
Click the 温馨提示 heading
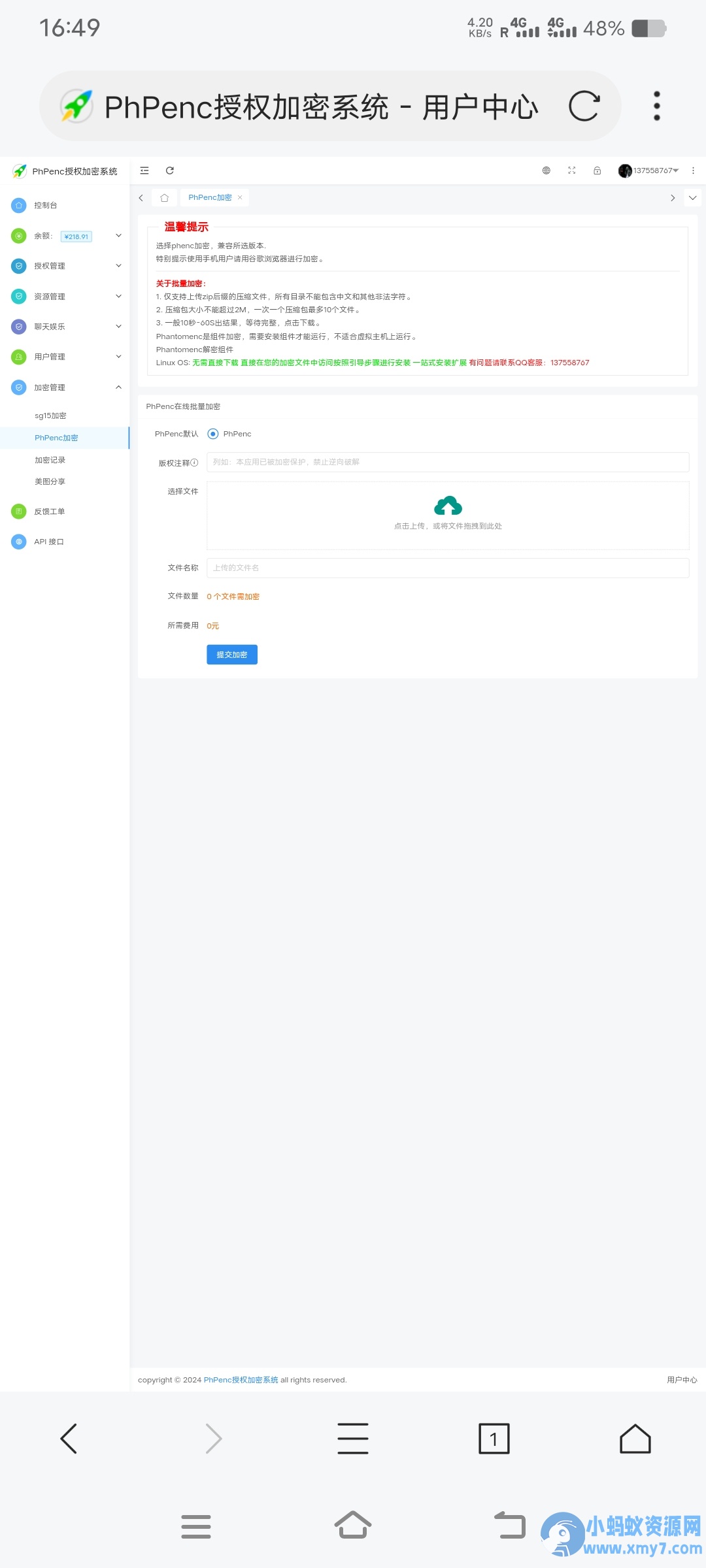coord(186,227)
